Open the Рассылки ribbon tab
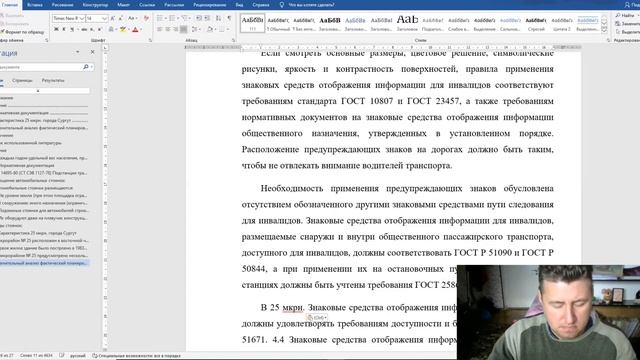The width and height of the screenshot is (640, 360). click(174, 5)
